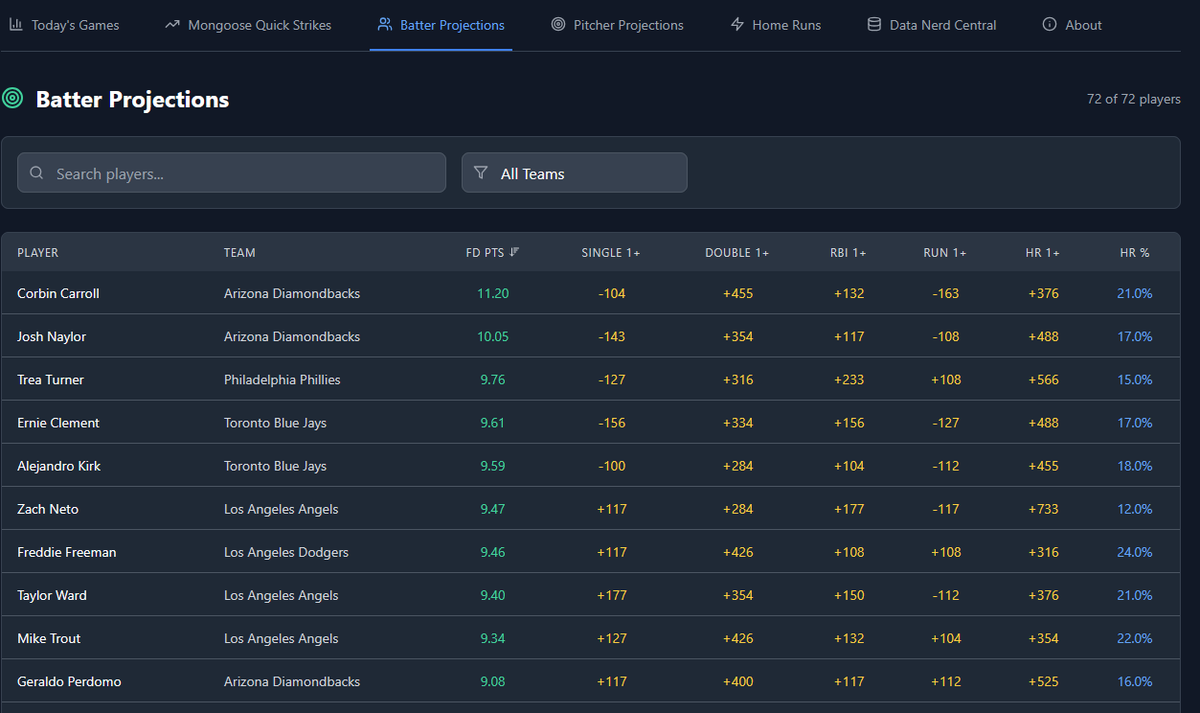Sort by the RBI 1+ column header
The image size is (1200, 713).
pyautogui.click(x=848, y=253)
